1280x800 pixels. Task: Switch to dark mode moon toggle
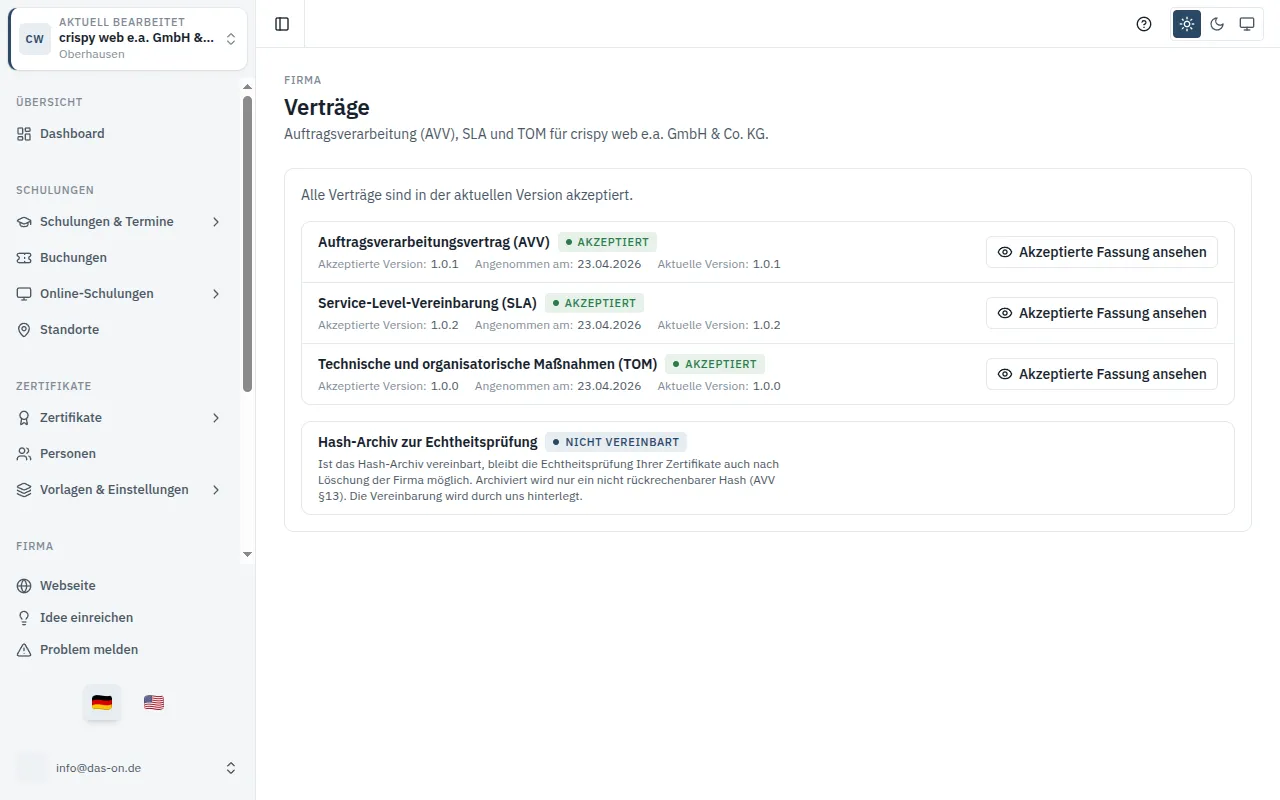(1217, 24)
